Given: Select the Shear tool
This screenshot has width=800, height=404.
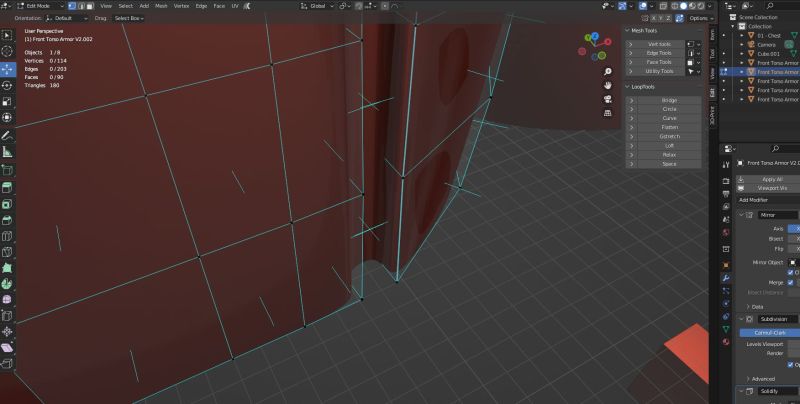Looking at the screenshot, I should (7, 347).
